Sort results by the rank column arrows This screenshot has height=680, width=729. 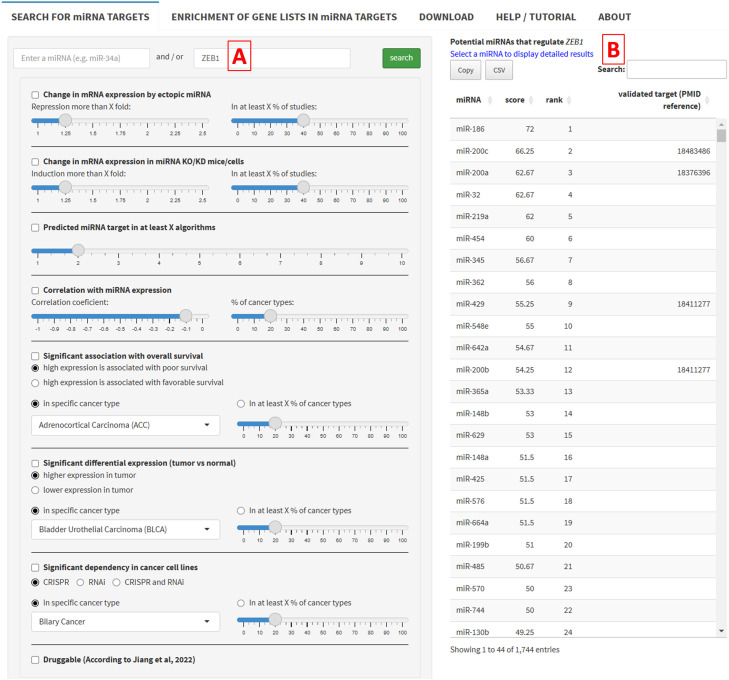click(569, 100)
